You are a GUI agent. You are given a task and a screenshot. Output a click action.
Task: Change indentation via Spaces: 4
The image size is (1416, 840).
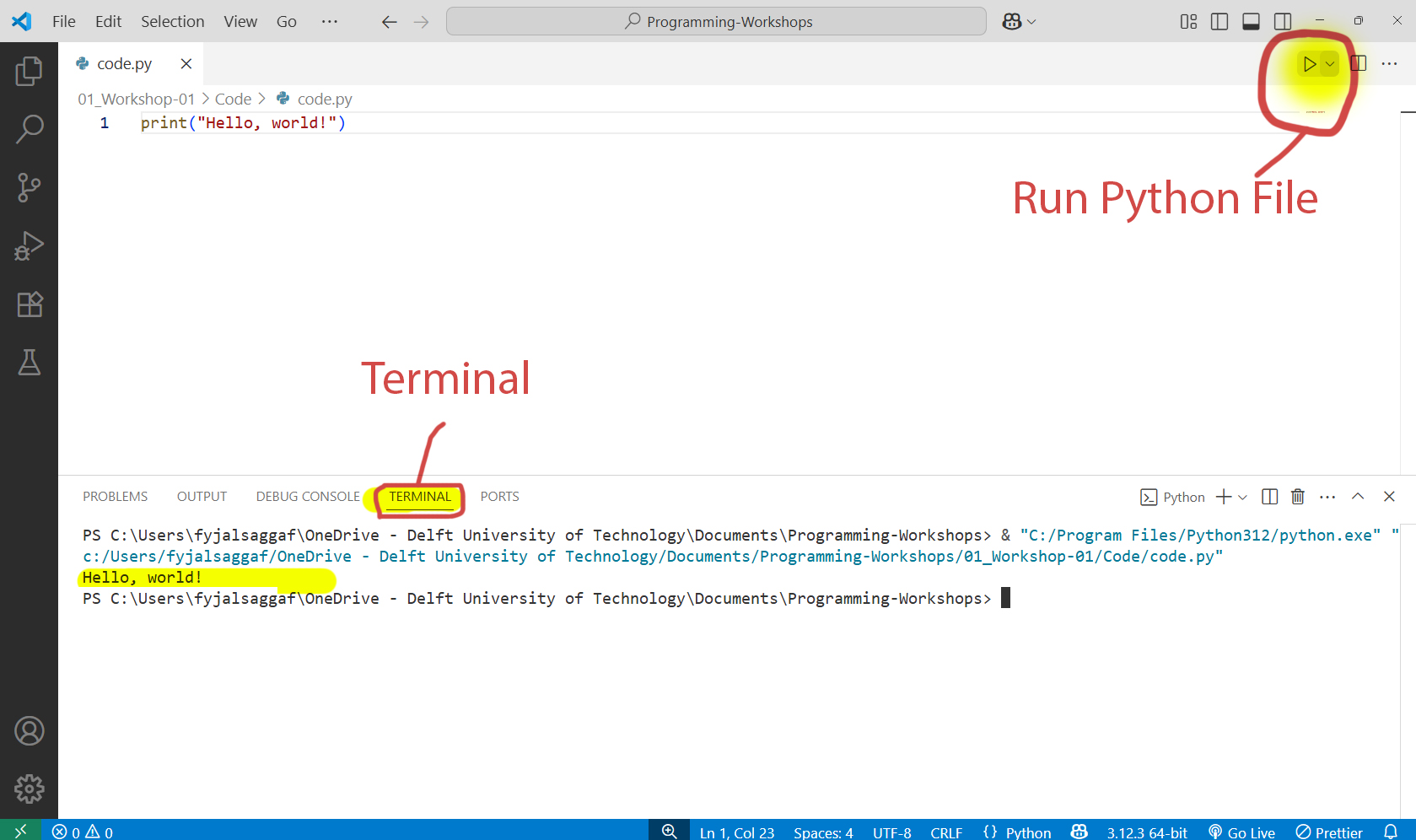[x=823, y=832]
